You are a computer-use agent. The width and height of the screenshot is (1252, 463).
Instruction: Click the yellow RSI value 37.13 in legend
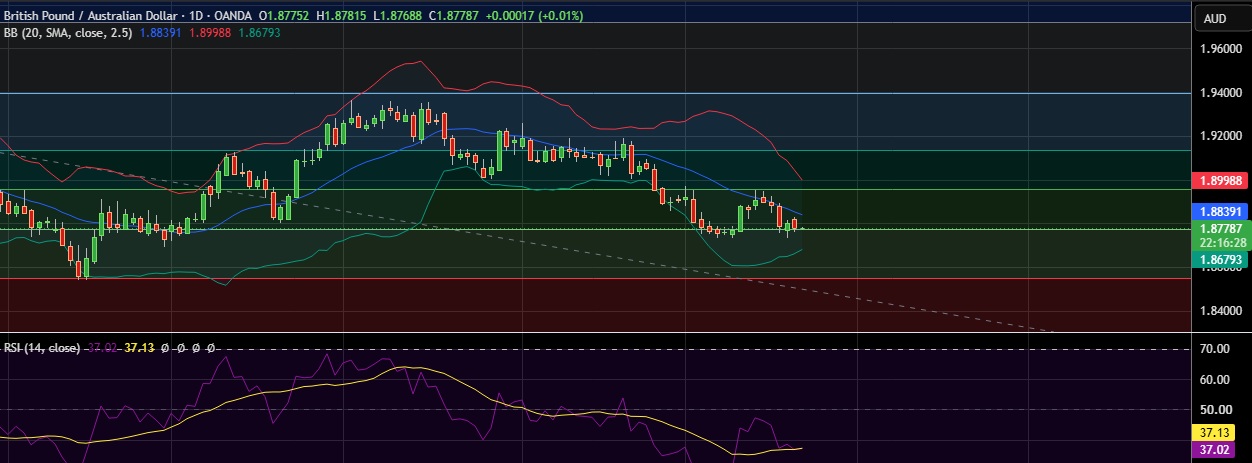pyautogui.click(x=135, y=348)
